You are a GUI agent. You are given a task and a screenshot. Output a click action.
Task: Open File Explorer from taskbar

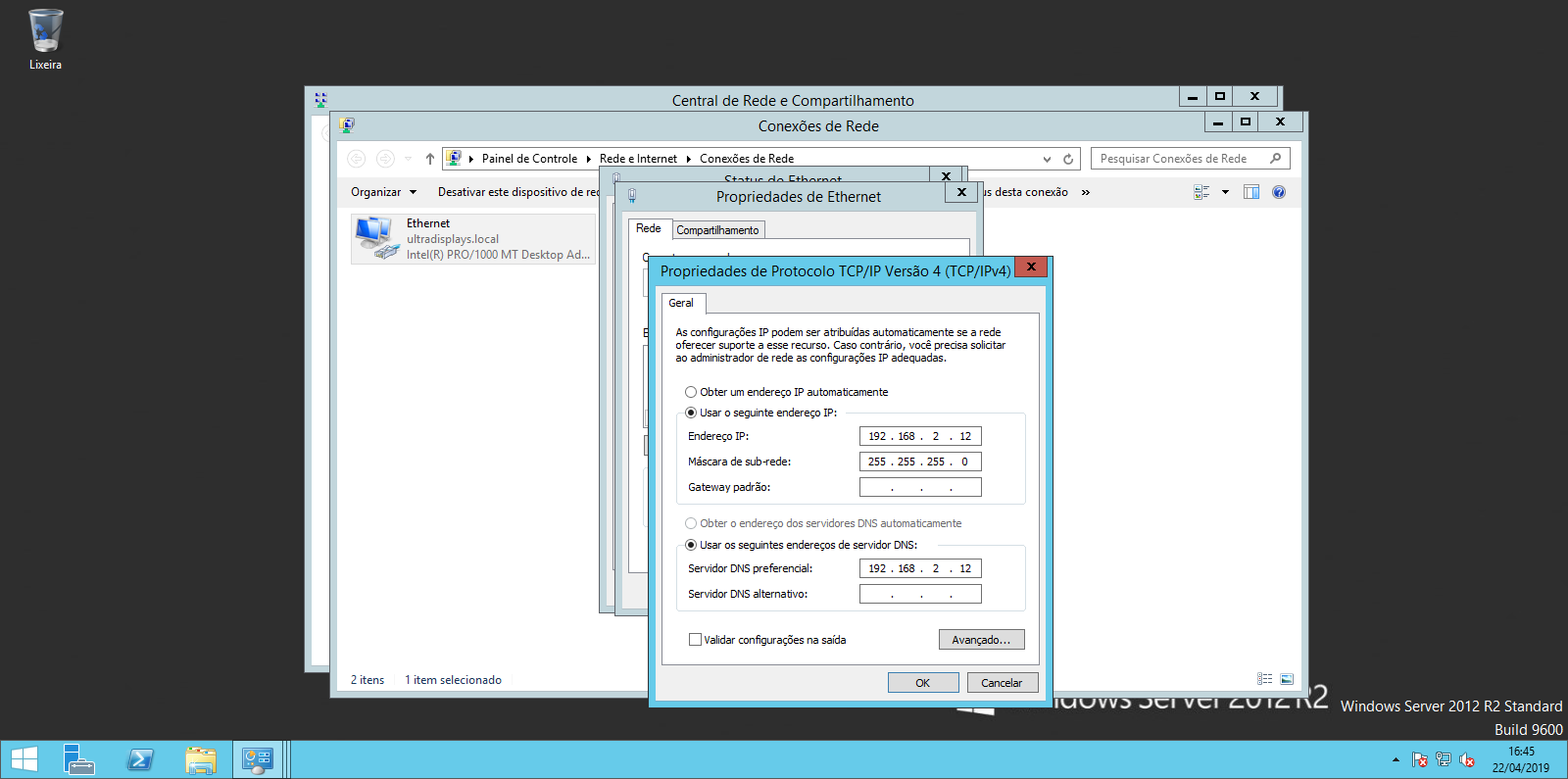click(201, 759)
